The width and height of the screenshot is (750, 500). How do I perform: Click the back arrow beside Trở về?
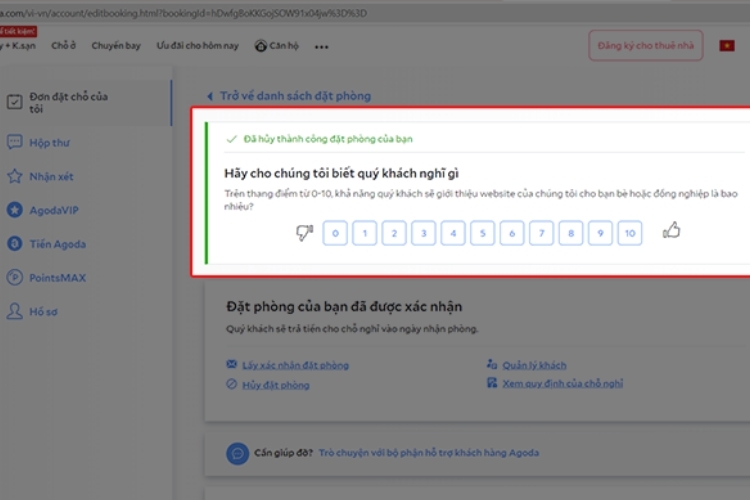[x=210, y=96]
